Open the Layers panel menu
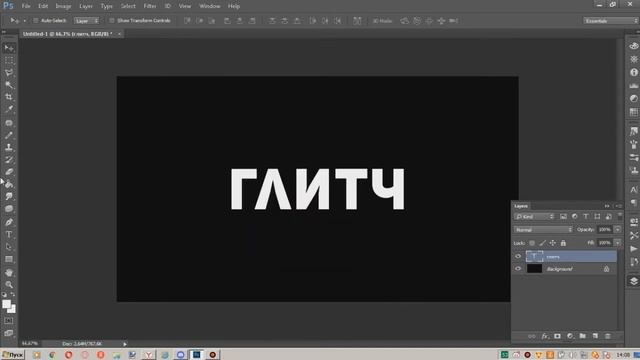 pyautogui.click(x=618, y=206)
